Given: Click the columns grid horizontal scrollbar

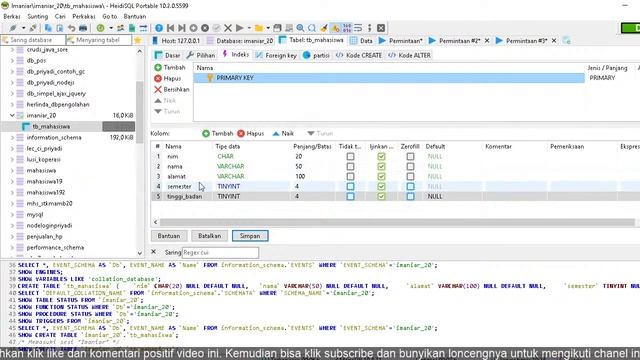Looking at the screenshot, I should tap(397, 222).
